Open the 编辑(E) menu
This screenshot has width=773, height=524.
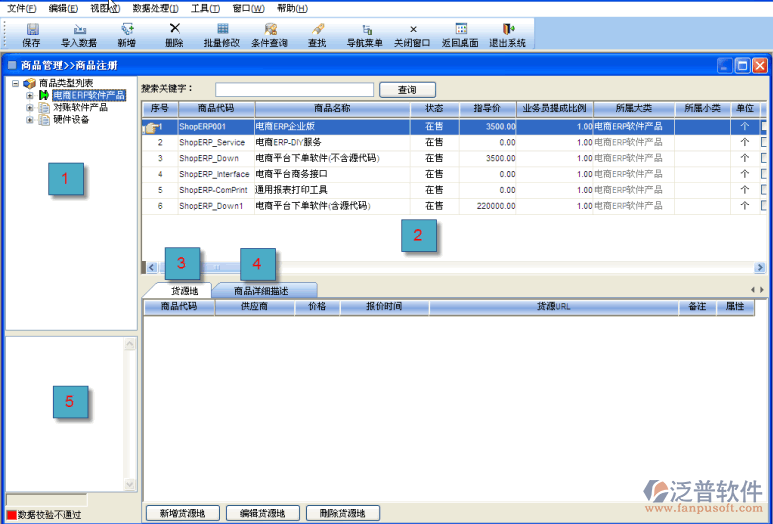63,8
